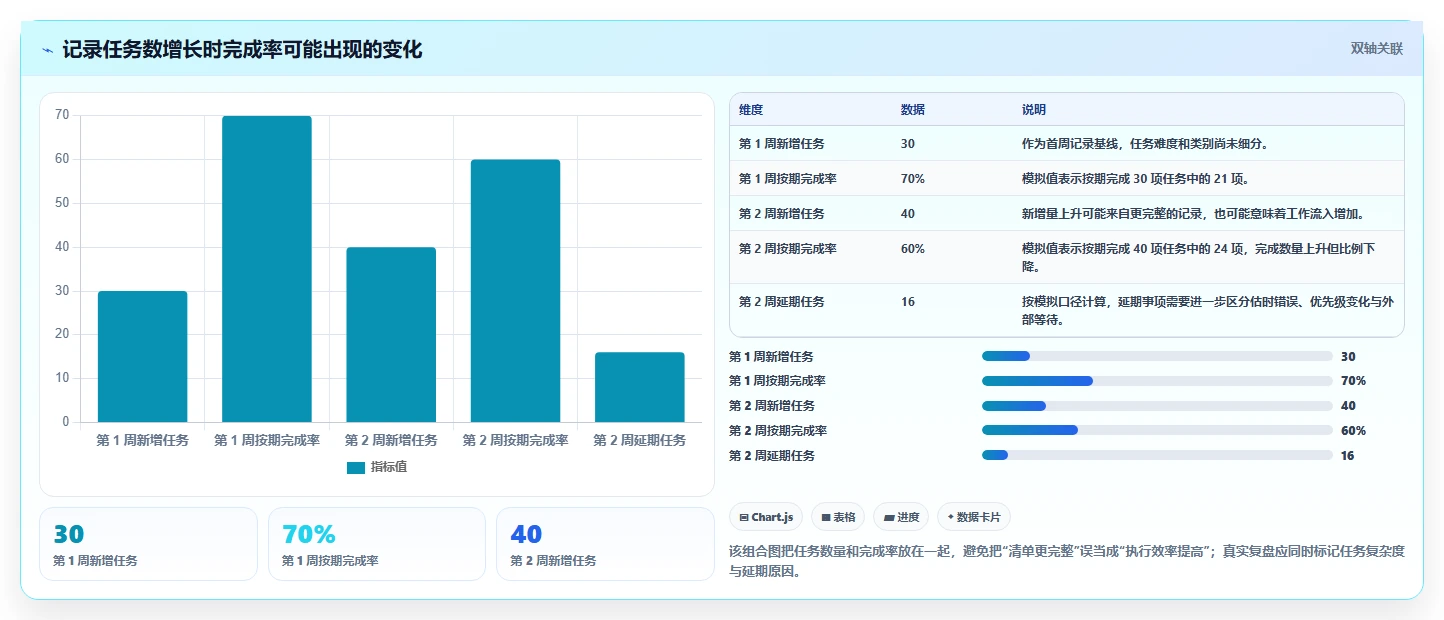Viewport: 1444px width, 620px height.
Task: Click table data value 16
Action: coord(908,302)
